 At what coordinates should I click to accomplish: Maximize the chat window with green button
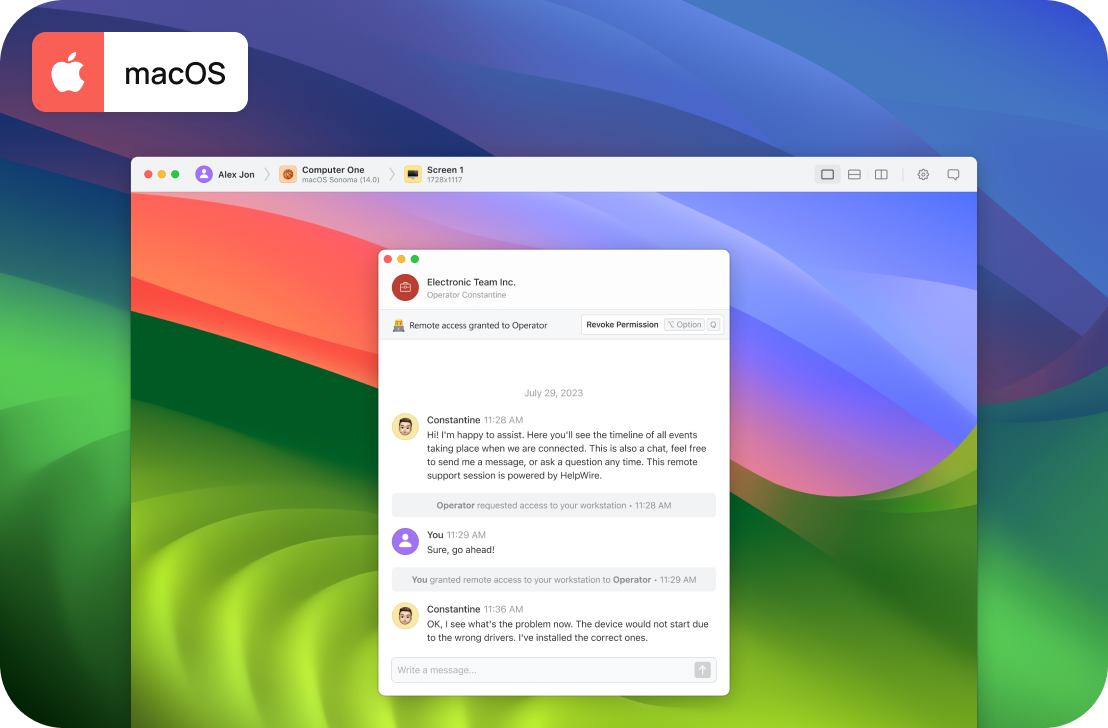pos(415,259)
